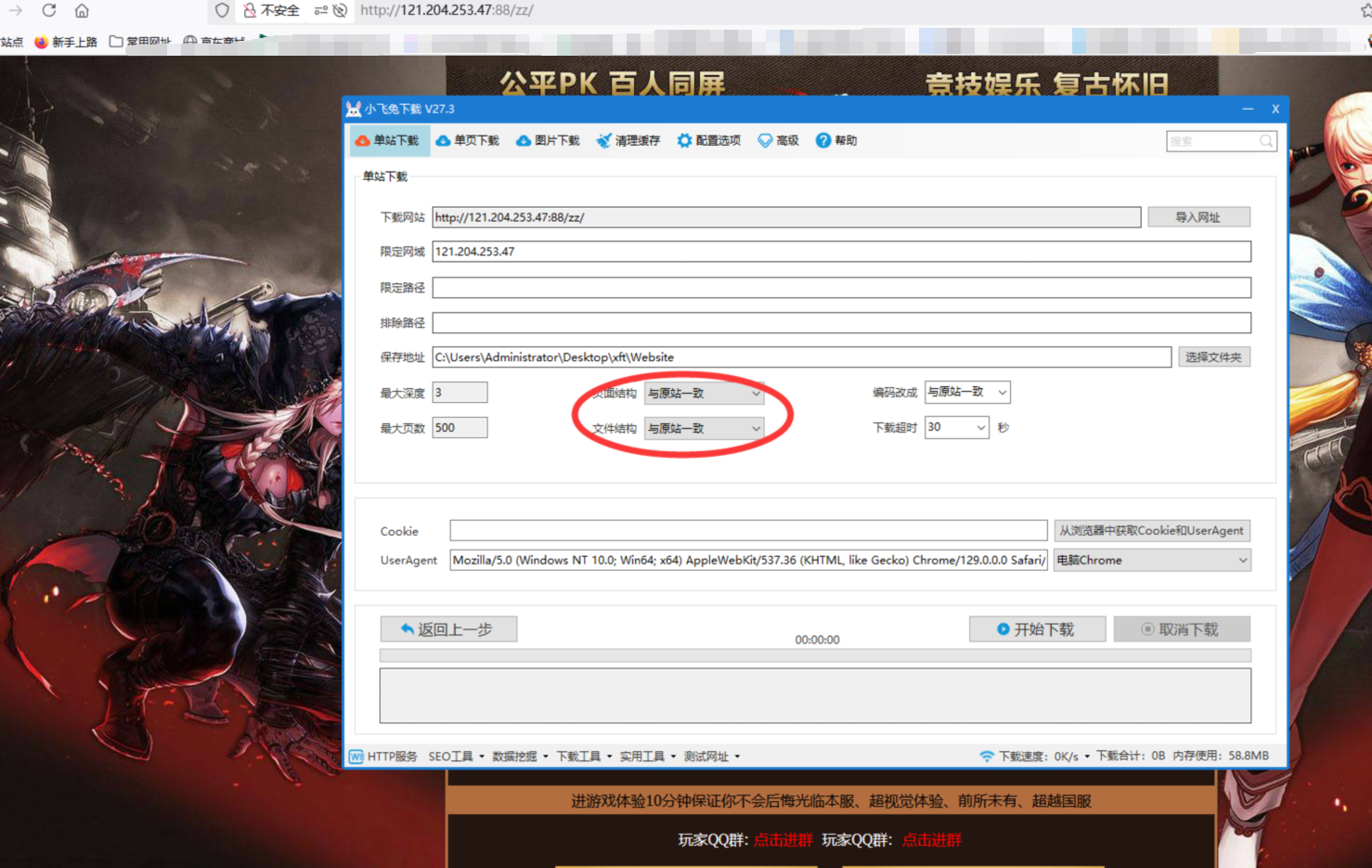Image resolution: width=1372 pixels, height=868 pixels.
Task: Open the SEO工具 status bar menu
Action: (x=456, y=757)
